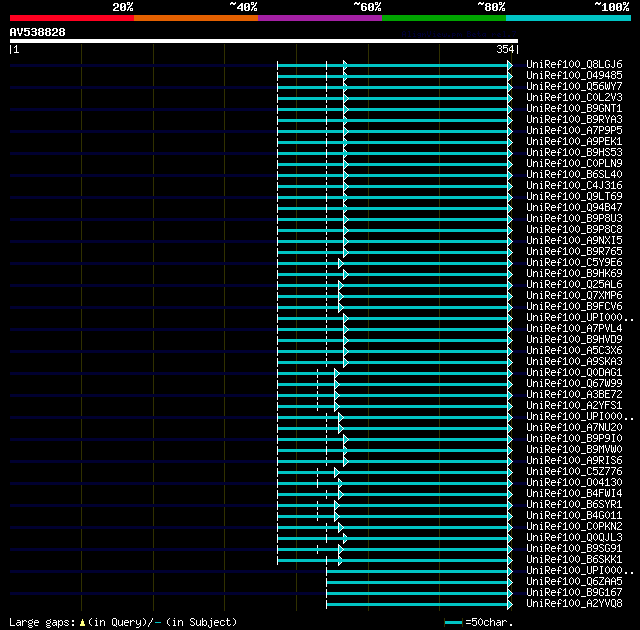The height and width of the screenshot is (630, 640).
Task: Select the UniRef100_B6SL40 label
Action: tap(574, 174)
